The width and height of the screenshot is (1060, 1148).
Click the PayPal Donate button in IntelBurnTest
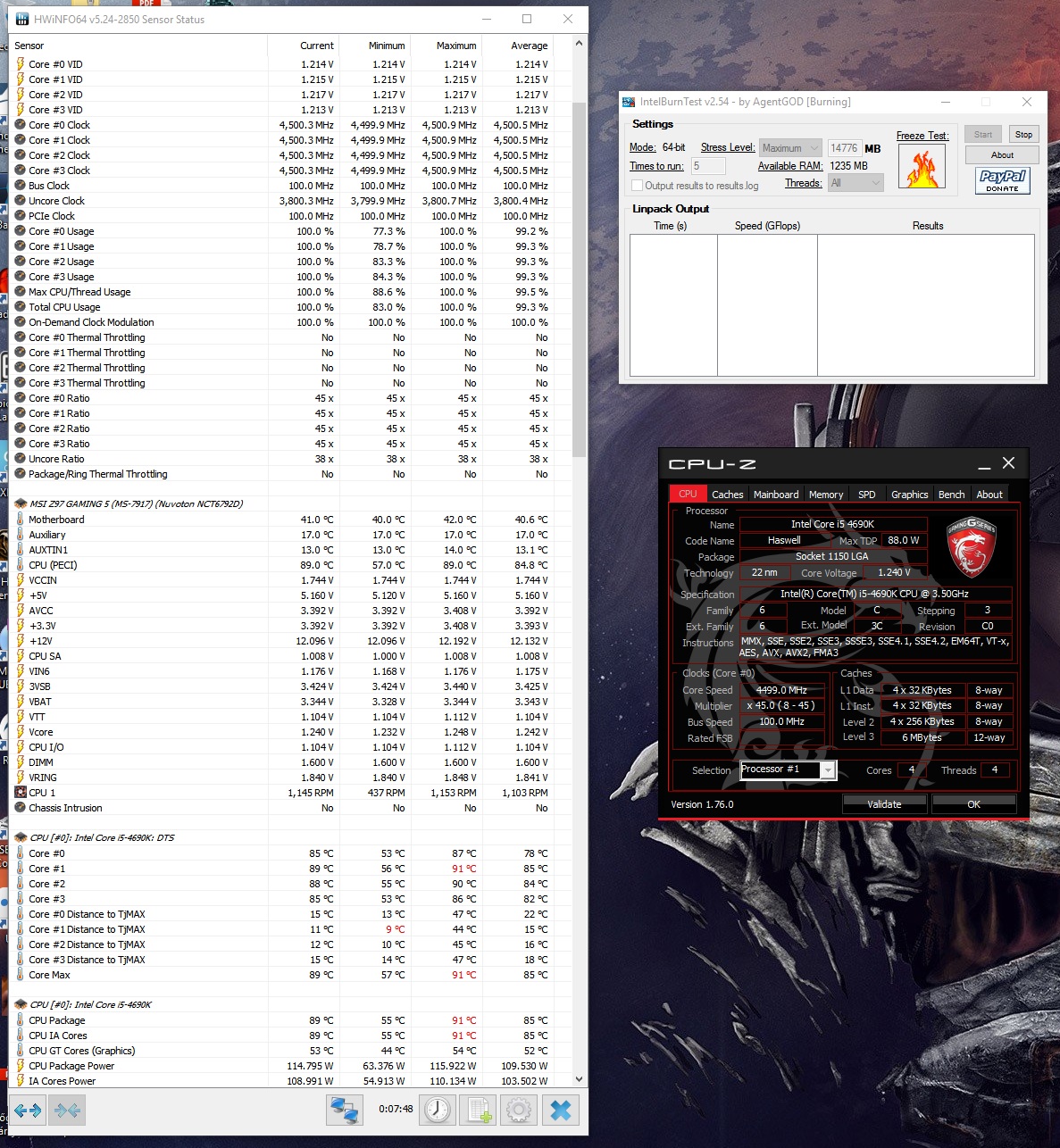click(1002, 181)
